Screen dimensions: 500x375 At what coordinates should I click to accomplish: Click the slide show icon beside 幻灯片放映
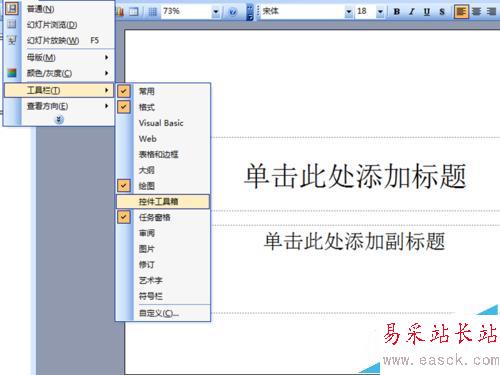pos(12,40)
